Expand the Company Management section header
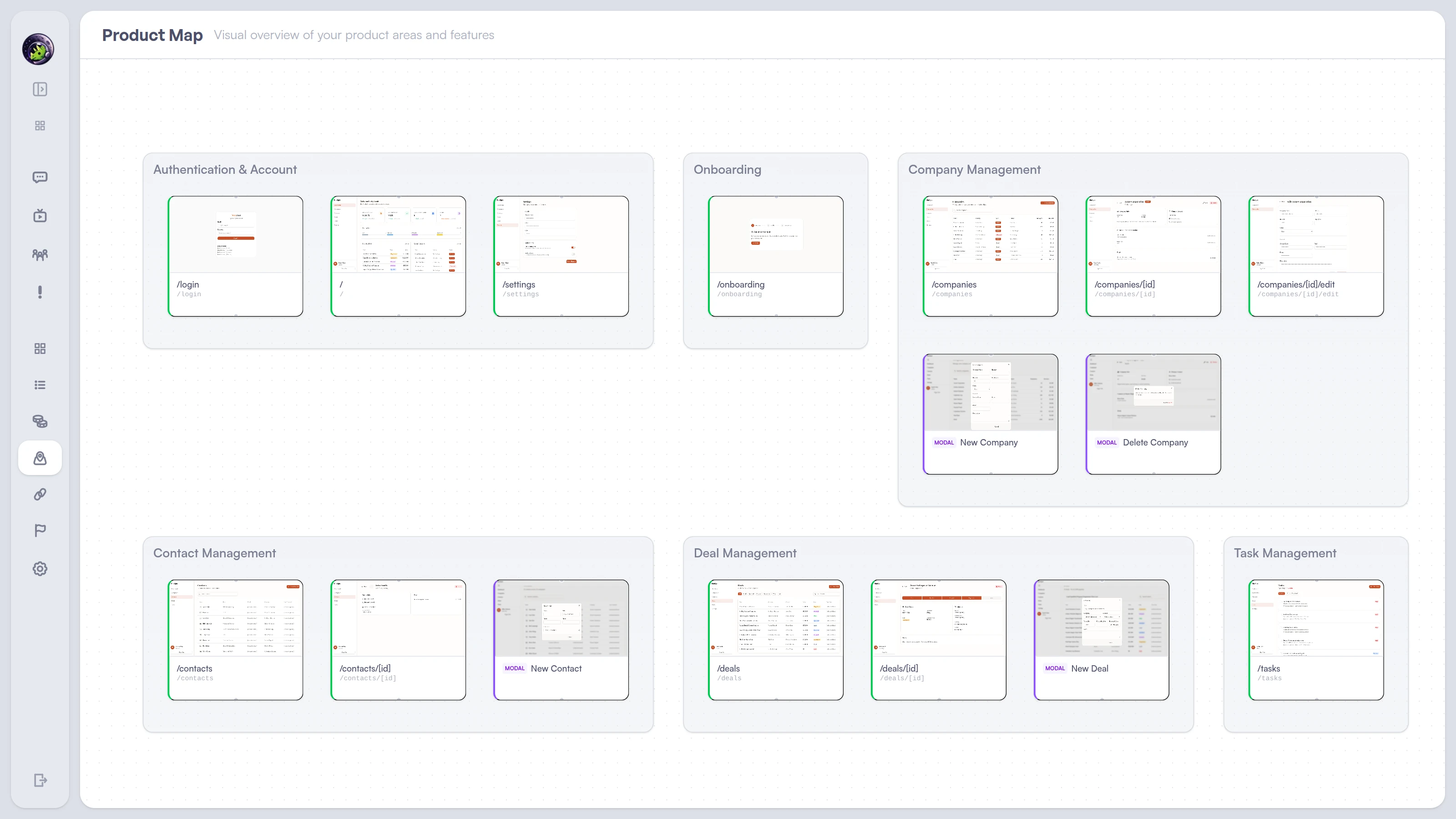The height and width of the screenshot is (819, 1456). pyautogui.click(x=974, y=169)
